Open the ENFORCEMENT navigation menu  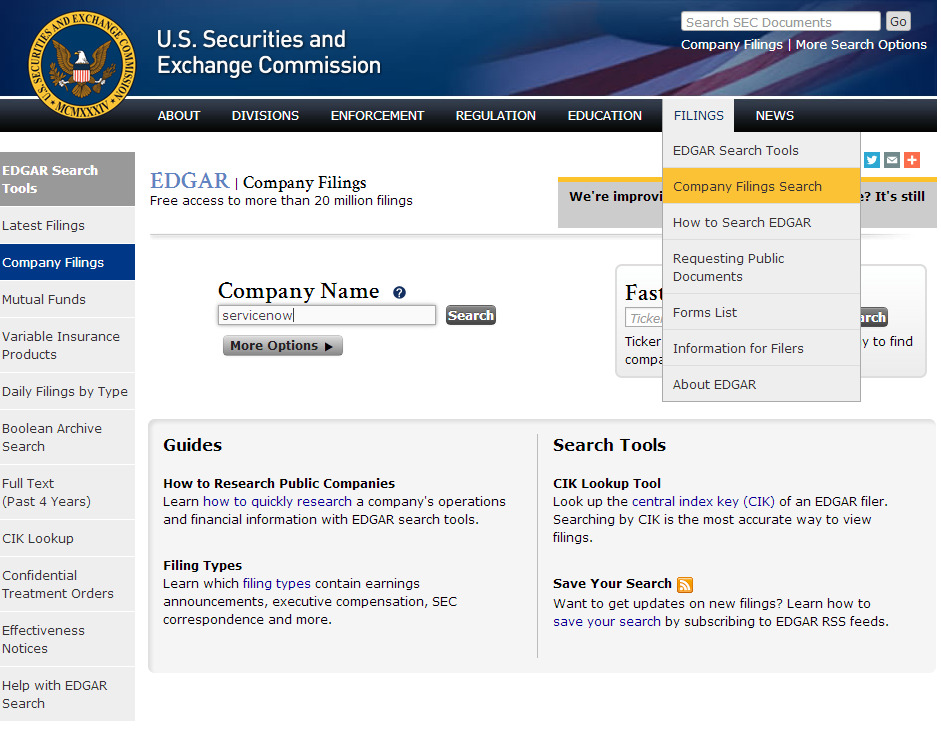[377, 115]
